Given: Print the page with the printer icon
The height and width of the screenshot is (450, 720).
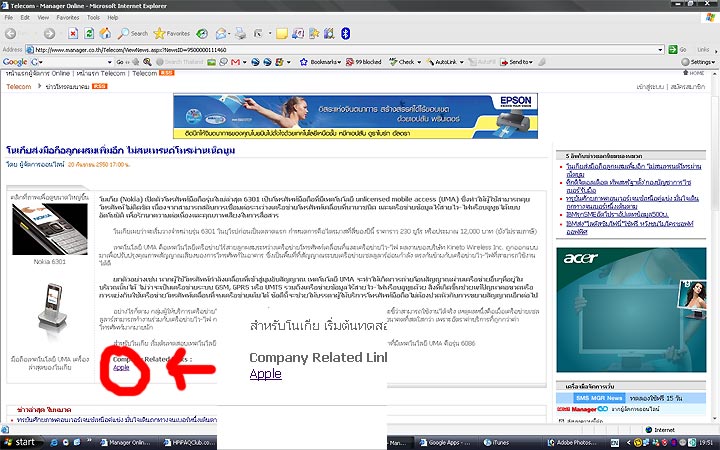Looking at the screenshot, I should [240, 33].
